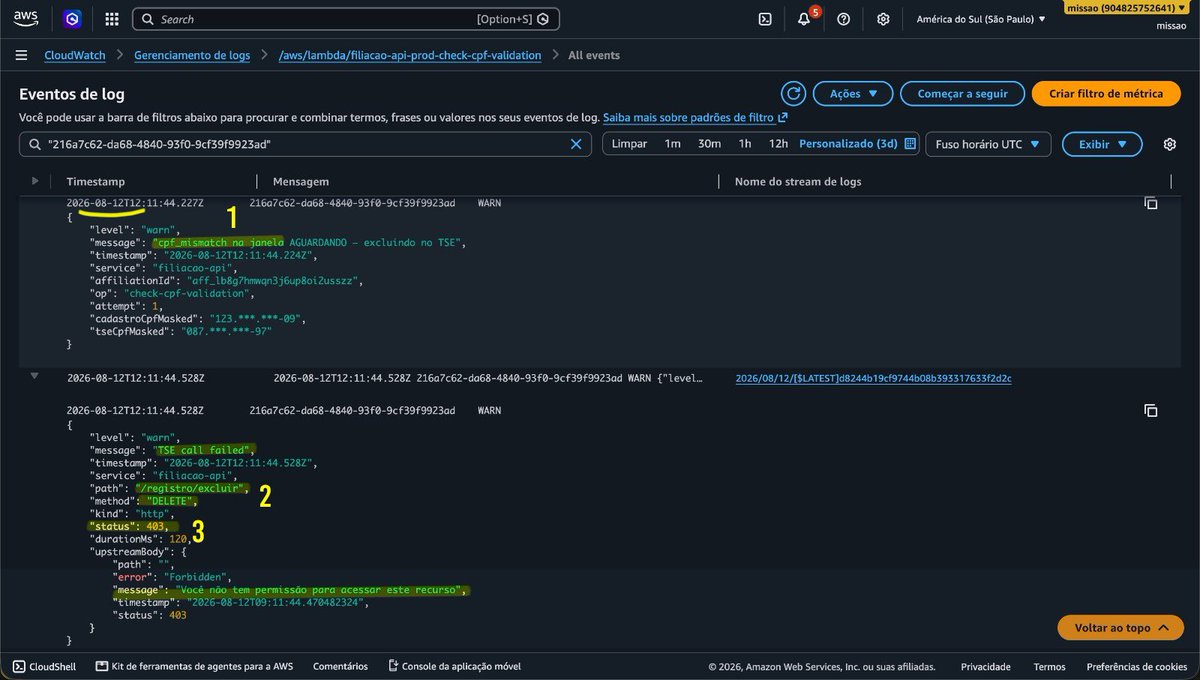Image resolution: width=1200 pixels, height=680 pixels.
Task: Open the settings gear in top bar
Action: coord(883,19)
